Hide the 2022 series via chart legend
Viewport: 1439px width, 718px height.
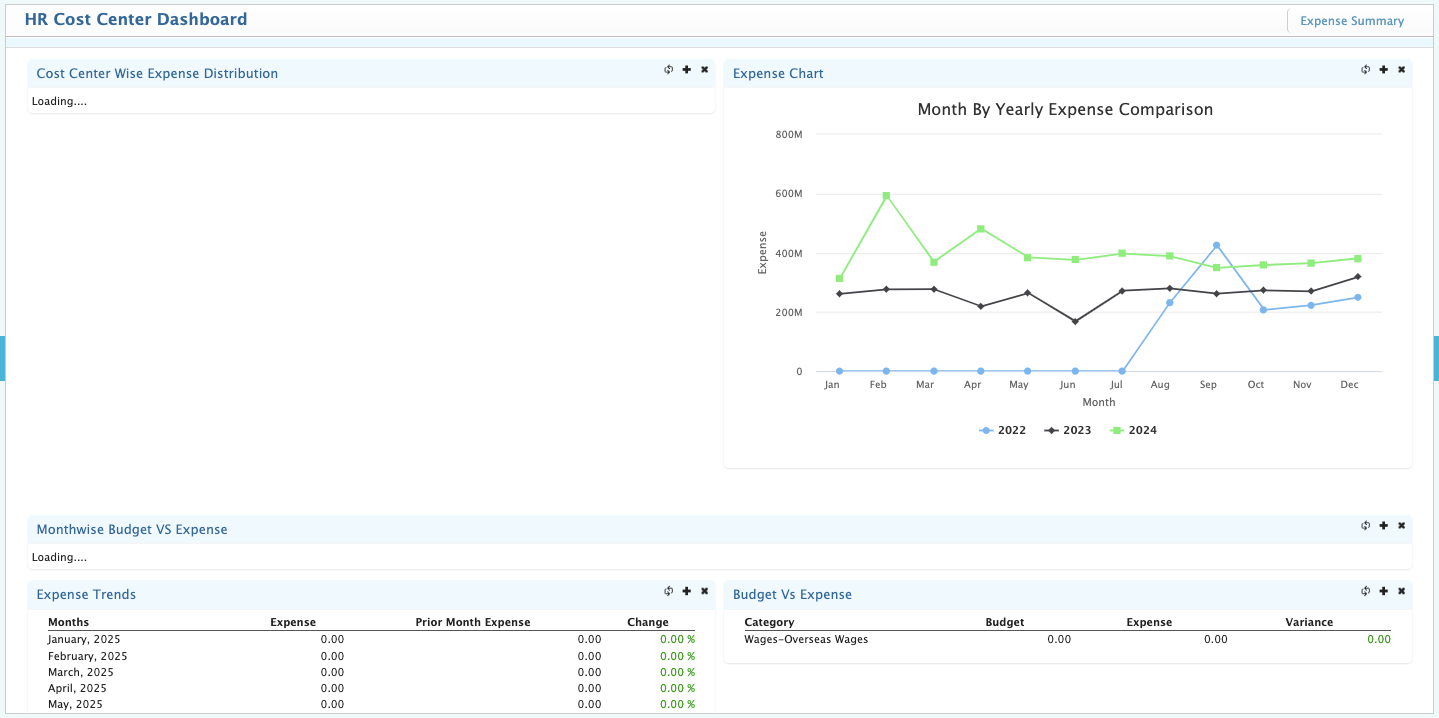pyautogui.click(x=1010, y=430)
